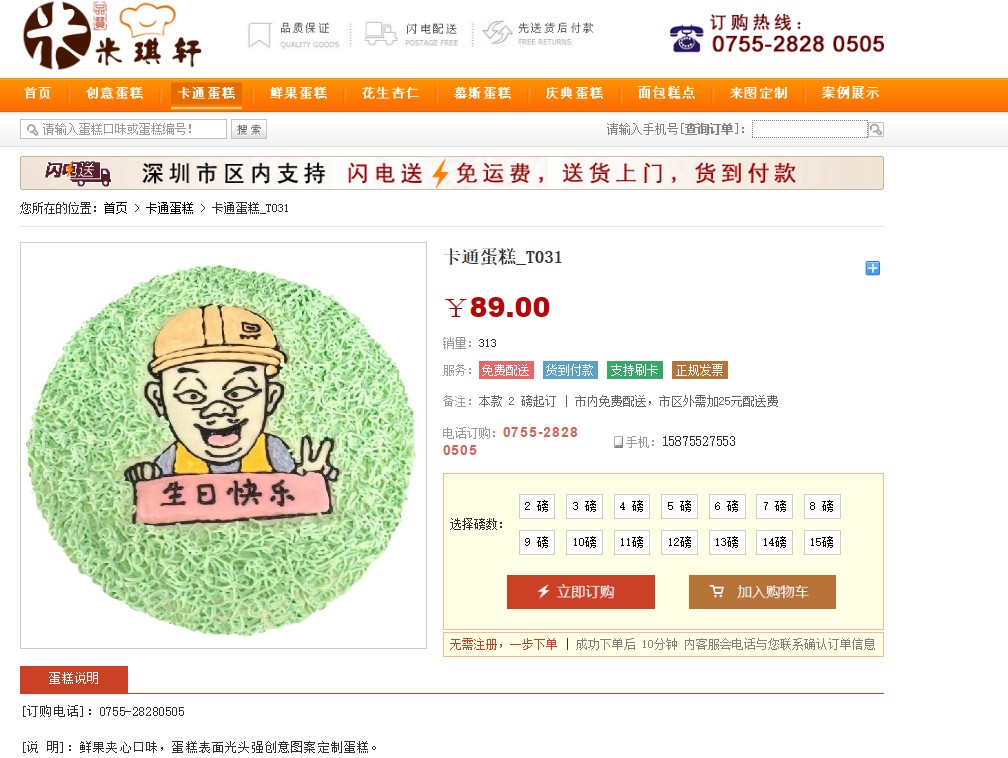
Task: Click the 闪电送 free shipping banner
Action: (x=452, y=173)
